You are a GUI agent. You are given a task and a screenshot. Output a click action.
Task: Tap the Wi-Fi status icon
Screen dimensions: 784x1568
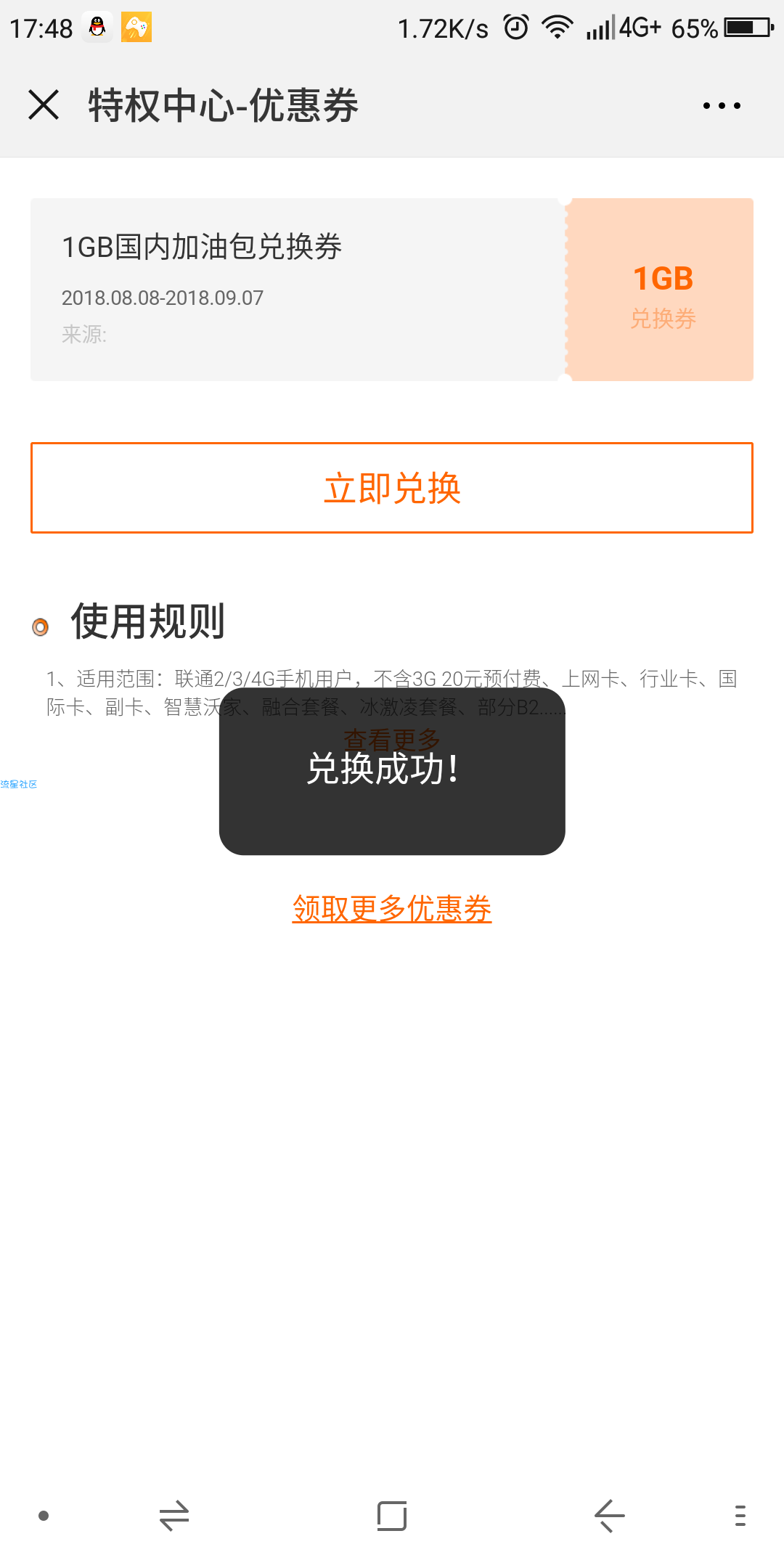pos(558,28)
